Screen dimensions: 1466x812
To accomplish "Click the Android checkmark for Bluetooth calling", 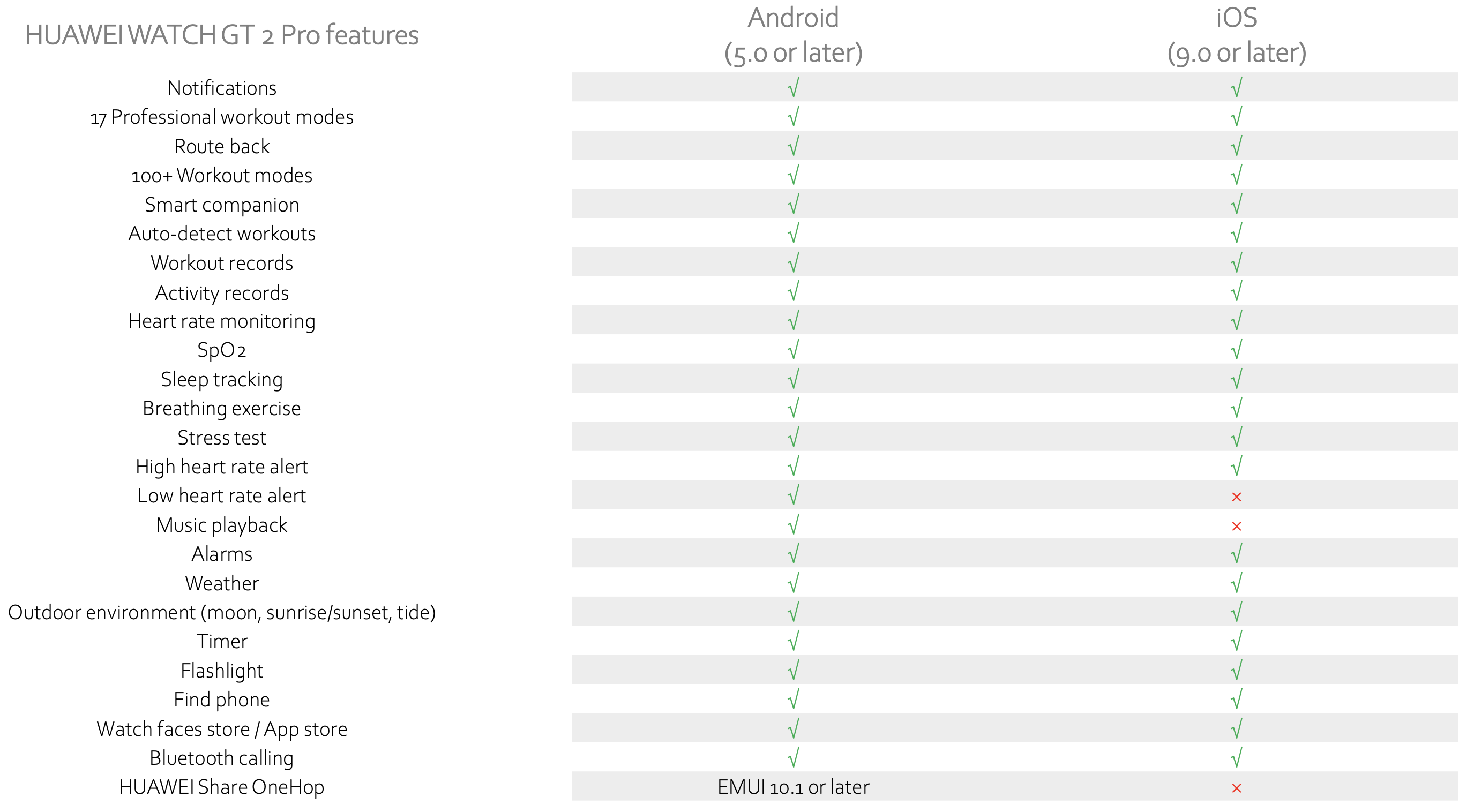I will pos(794,757).
